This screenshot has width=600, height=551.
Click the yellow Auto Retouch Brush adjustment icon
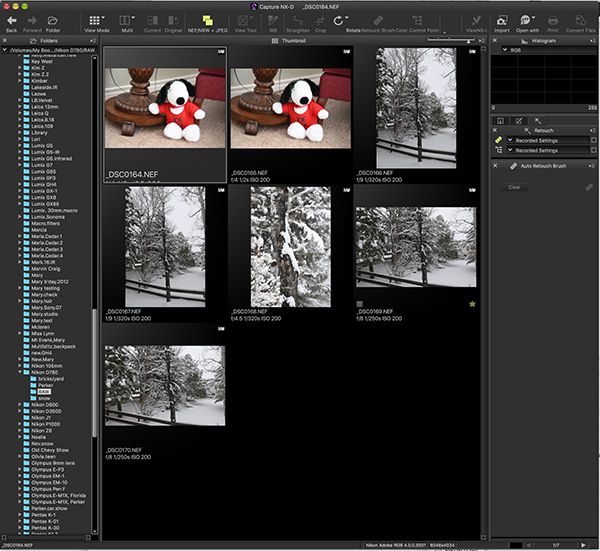(498, 140)
